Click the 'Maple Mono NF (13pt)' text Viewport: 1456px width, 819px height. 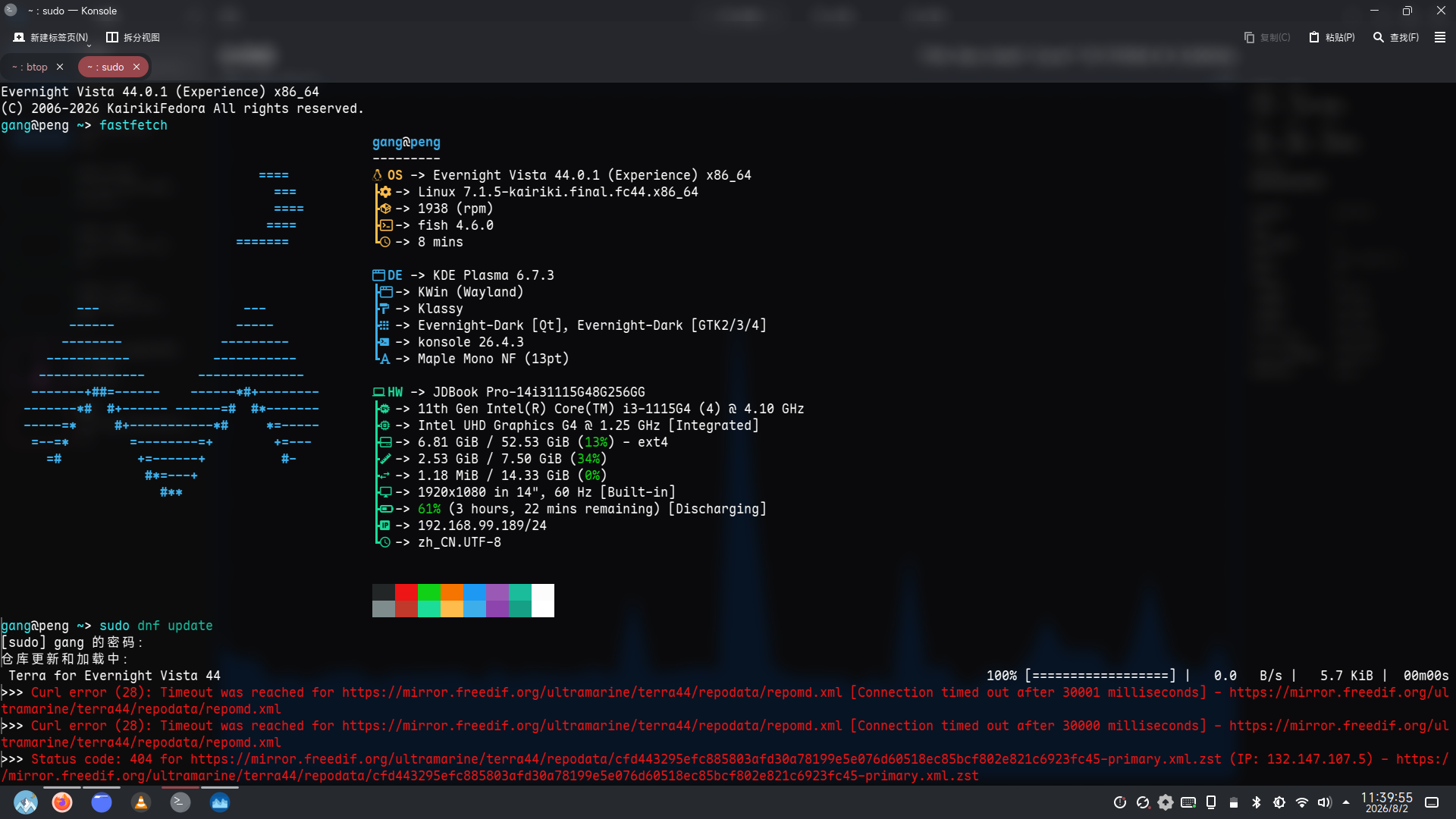(494, 359)
